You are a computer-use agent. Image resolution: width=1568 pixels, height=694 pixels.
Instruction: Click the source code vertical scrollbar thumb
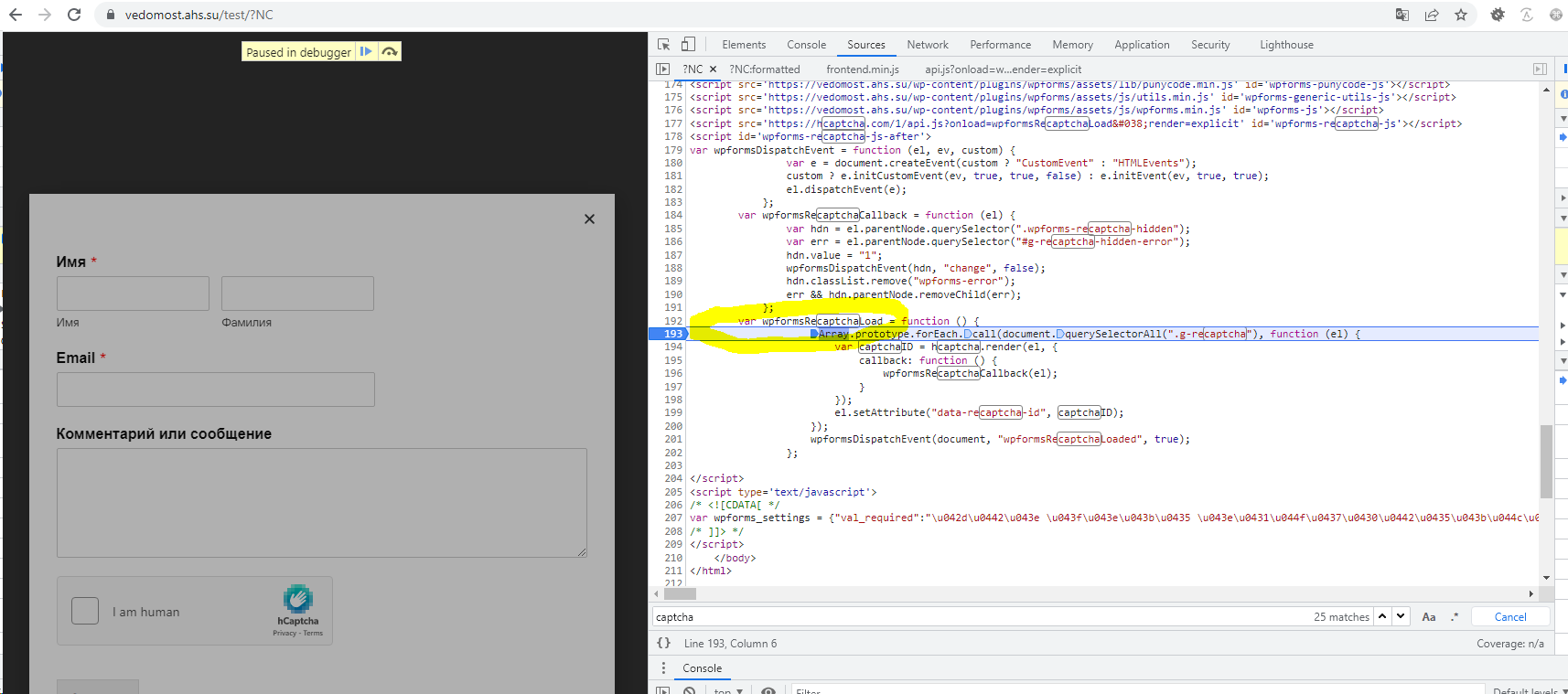(1546, 461)
